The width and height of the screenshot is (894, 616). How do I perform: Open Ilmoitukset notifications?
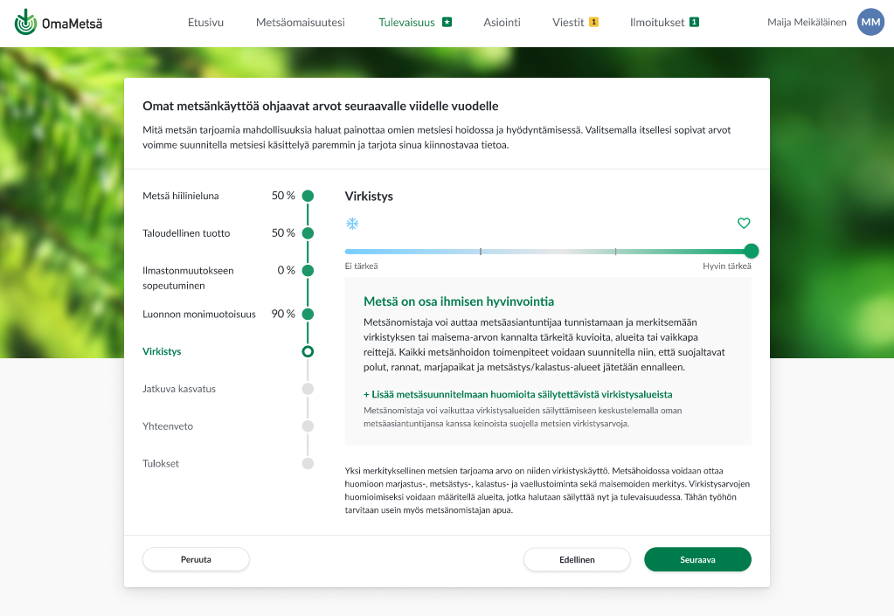click(x=657, y=22)
